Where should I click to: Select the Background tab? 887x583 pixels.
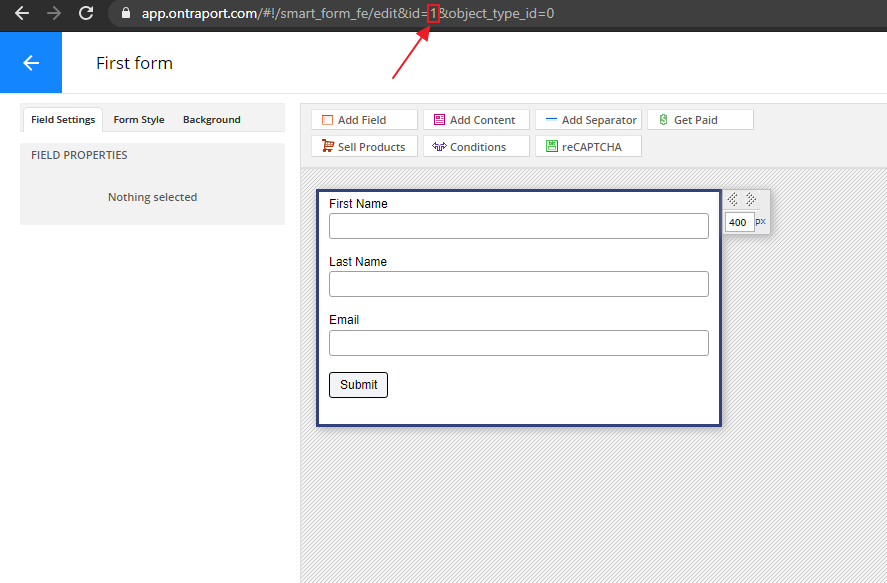coord(211,120)
